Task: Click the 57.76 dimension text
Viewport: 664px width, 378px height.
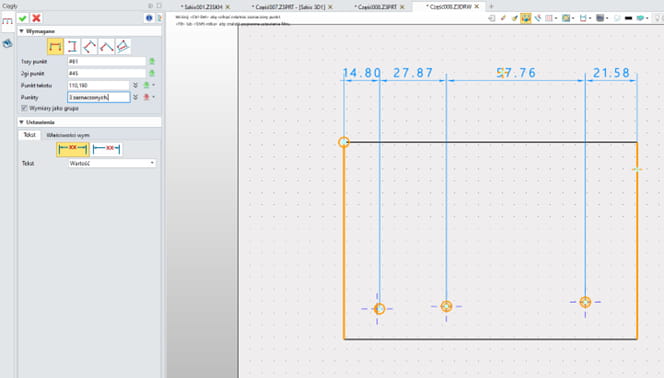Action: point(516,73)
